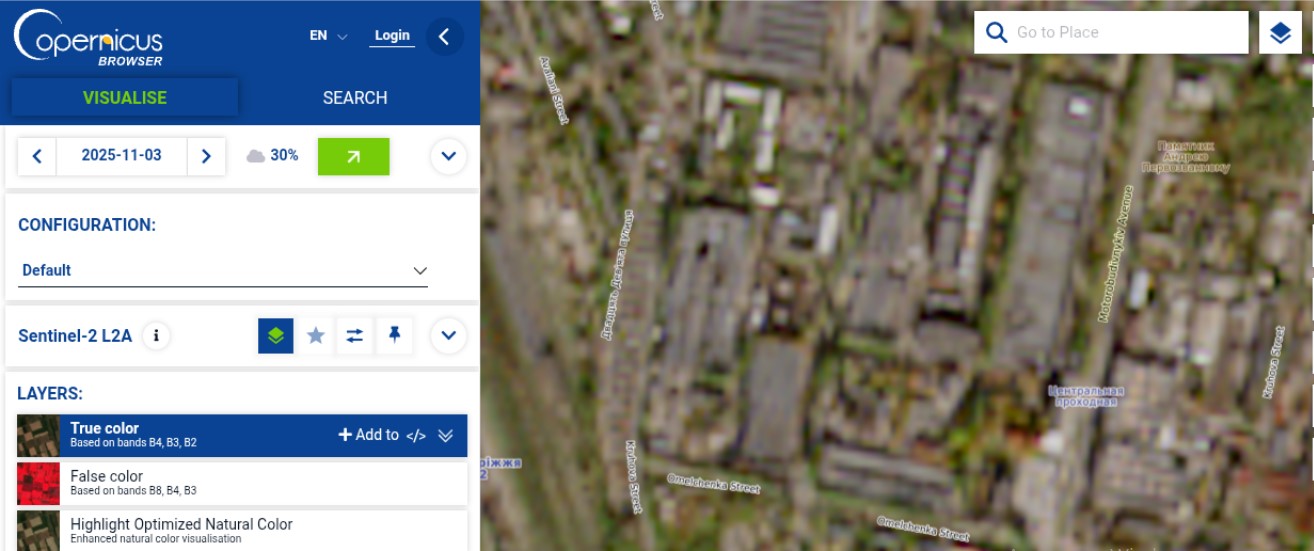
Task: Go to next date with right arrow
Action: click(206, 156)
